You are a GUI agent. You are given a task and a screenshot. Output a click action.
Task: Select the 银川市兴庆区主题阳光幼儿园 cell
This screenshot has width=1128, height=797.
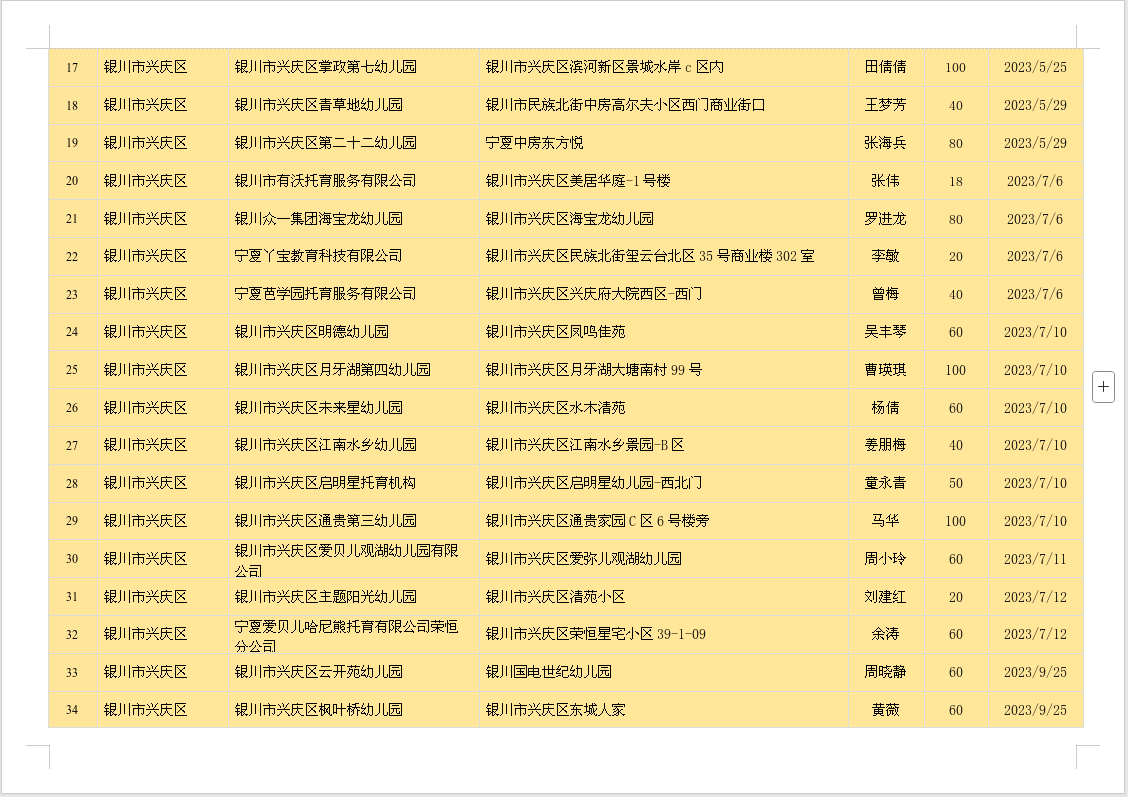coord(325,597)
